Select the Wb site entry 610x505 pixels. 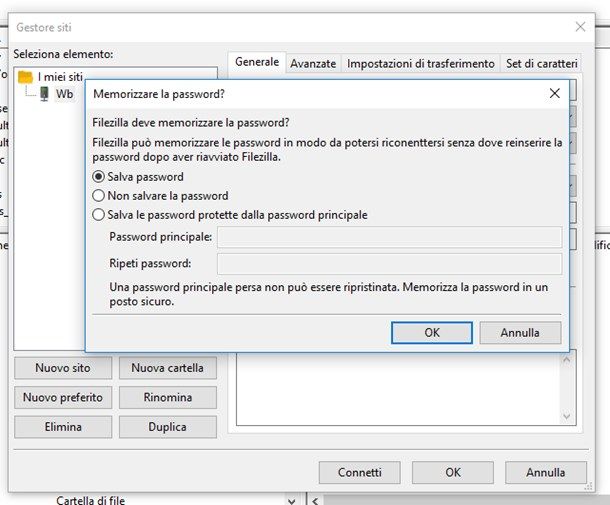(x=64, y=94)
